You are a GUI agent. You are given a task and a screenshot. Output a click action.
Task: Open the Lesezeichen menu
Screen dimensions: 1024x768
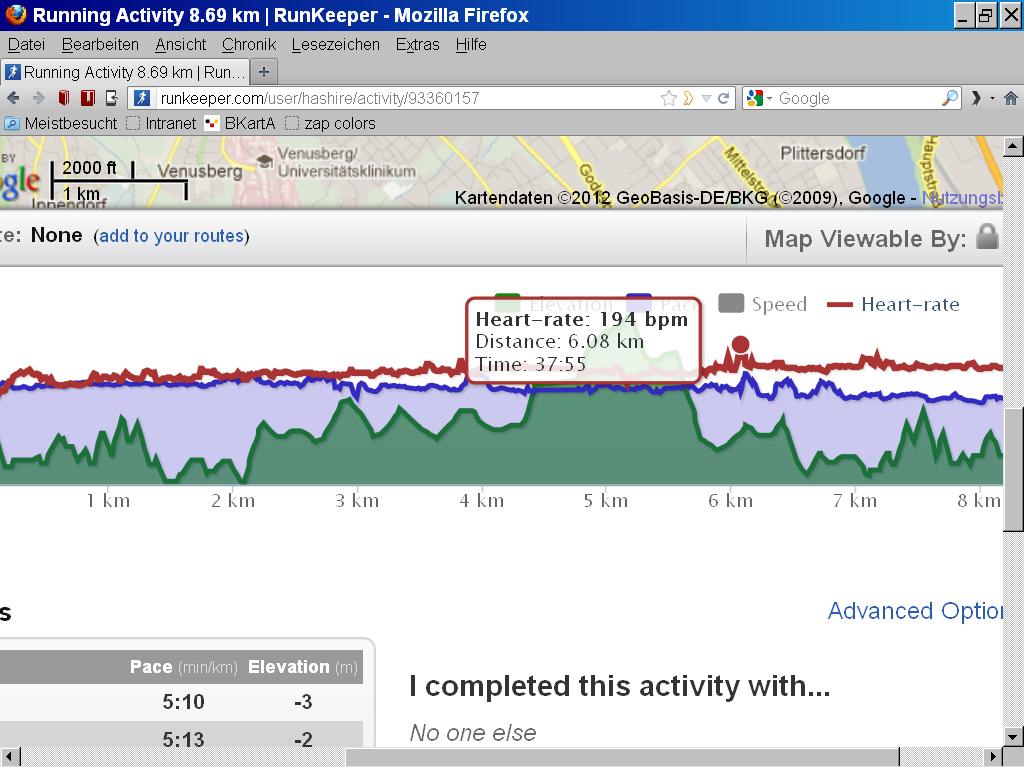pos(335,44)
